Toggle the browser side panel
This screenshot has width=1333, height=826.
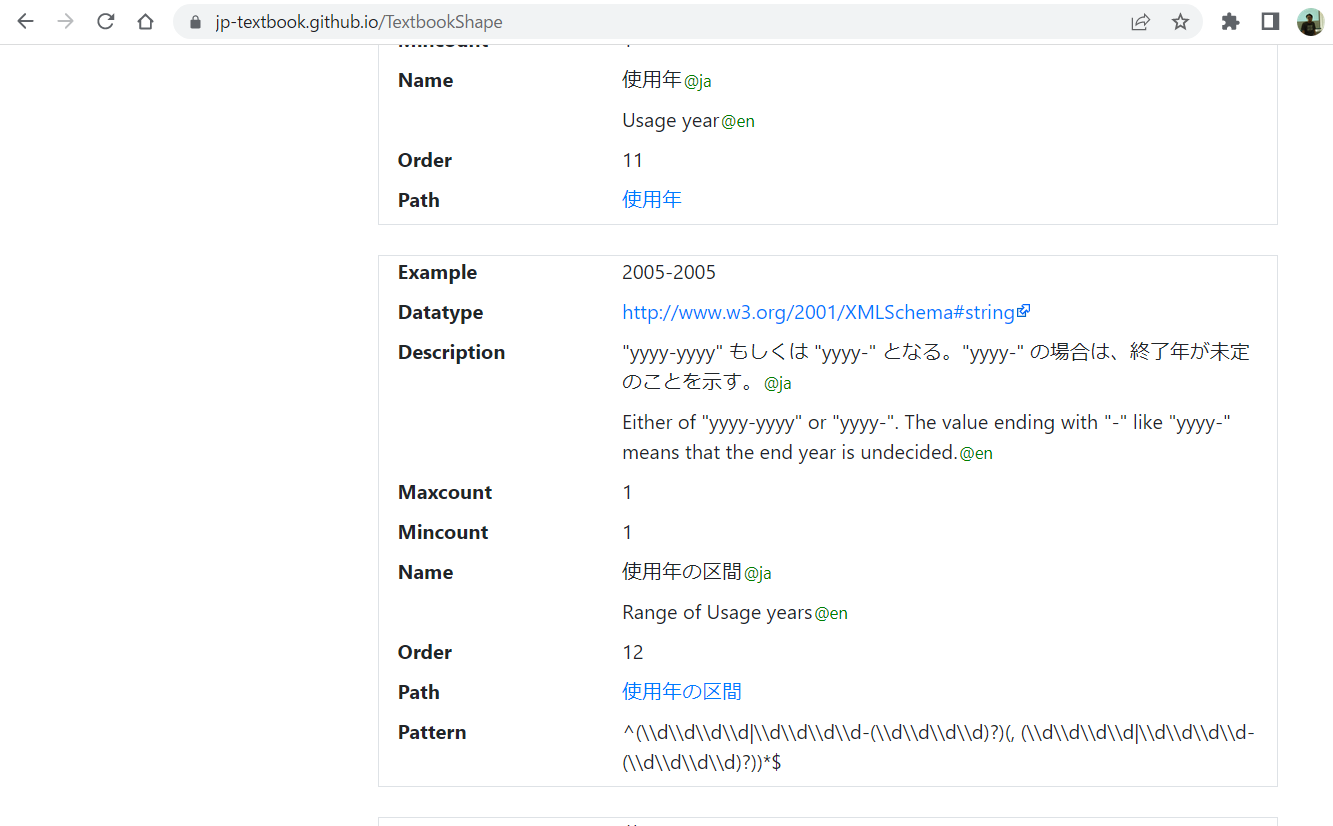coord(1268,21)
